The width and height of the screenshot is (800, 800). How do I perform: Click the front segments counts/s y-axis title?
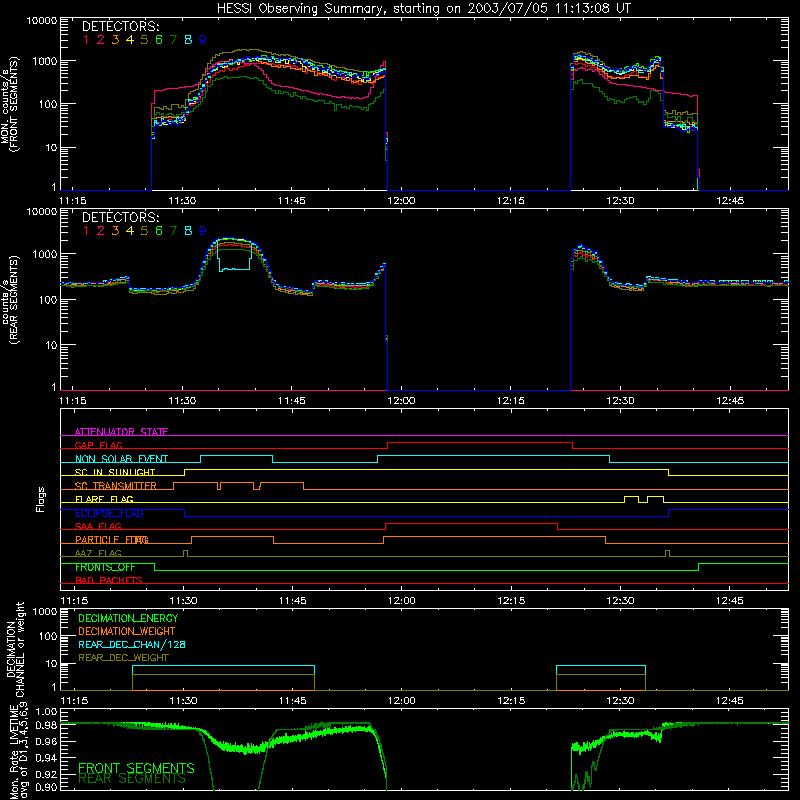(x=9, y=104)
